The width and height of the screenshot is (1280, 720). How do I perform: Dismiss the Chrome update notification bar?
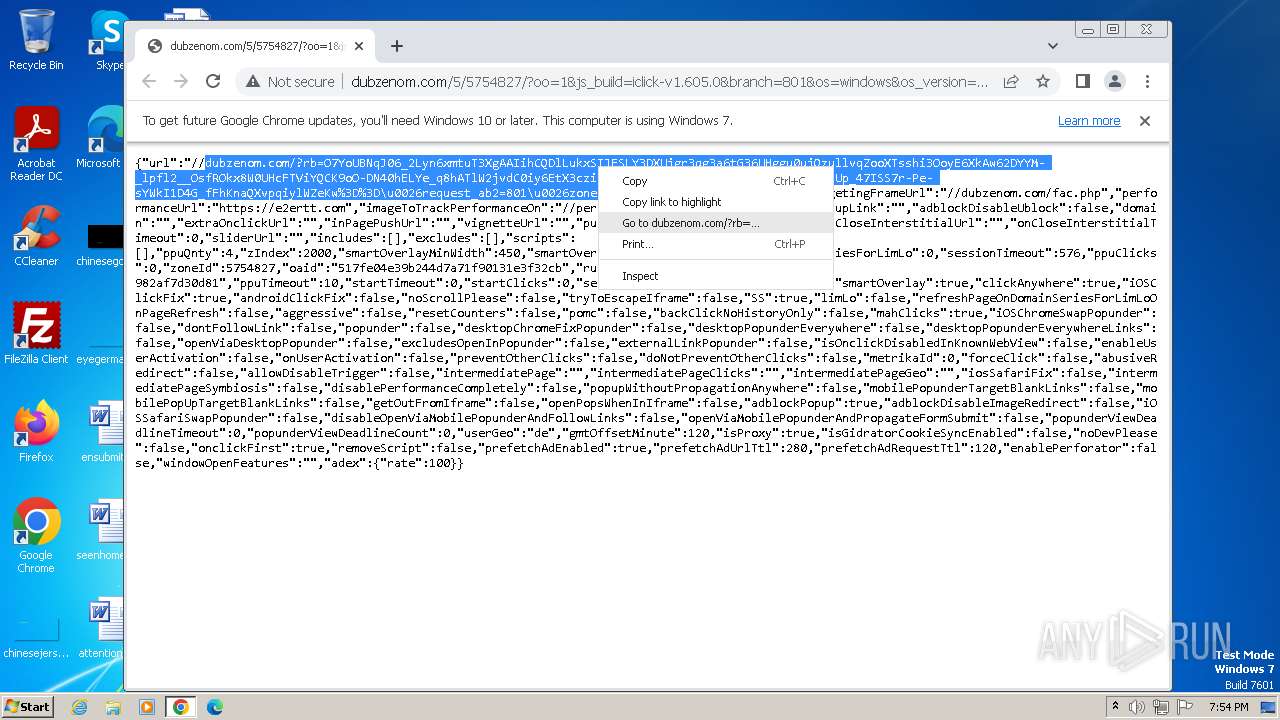pyautogui.click(x=1145, y=121)
